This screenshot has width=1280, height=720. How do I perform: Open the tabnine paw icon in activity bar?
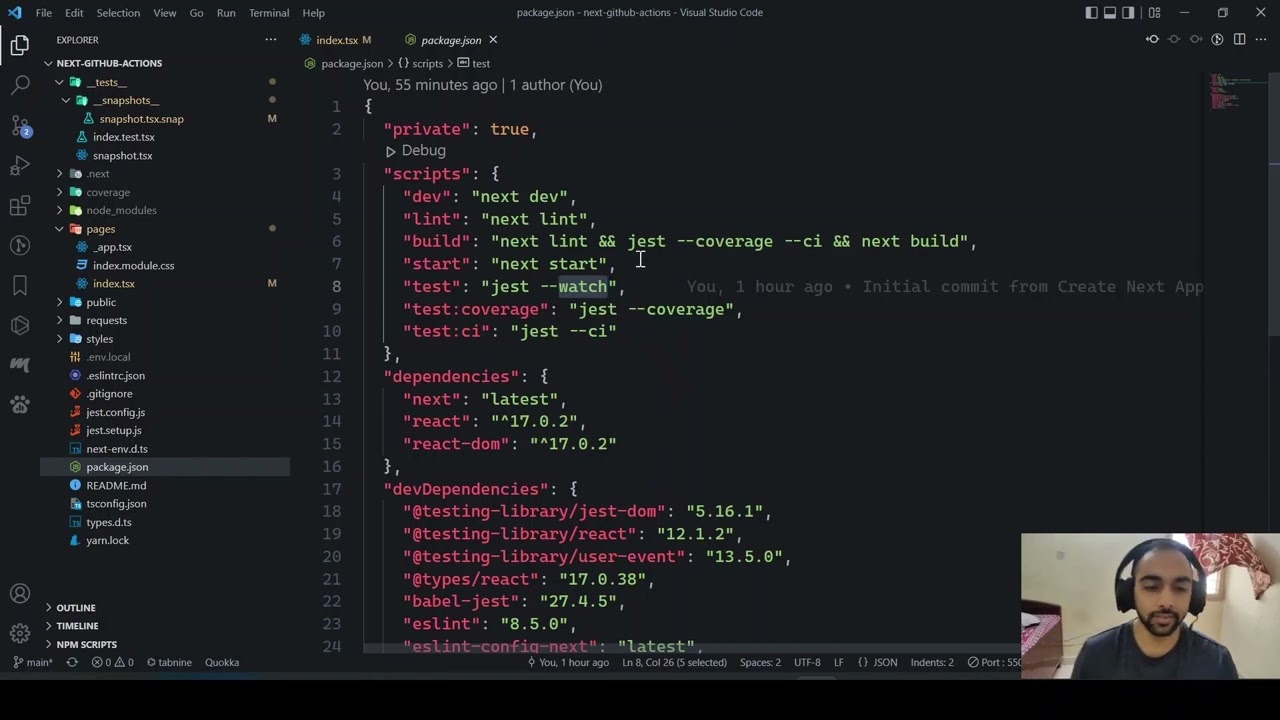pyautogui.click(x=20, y=404)
